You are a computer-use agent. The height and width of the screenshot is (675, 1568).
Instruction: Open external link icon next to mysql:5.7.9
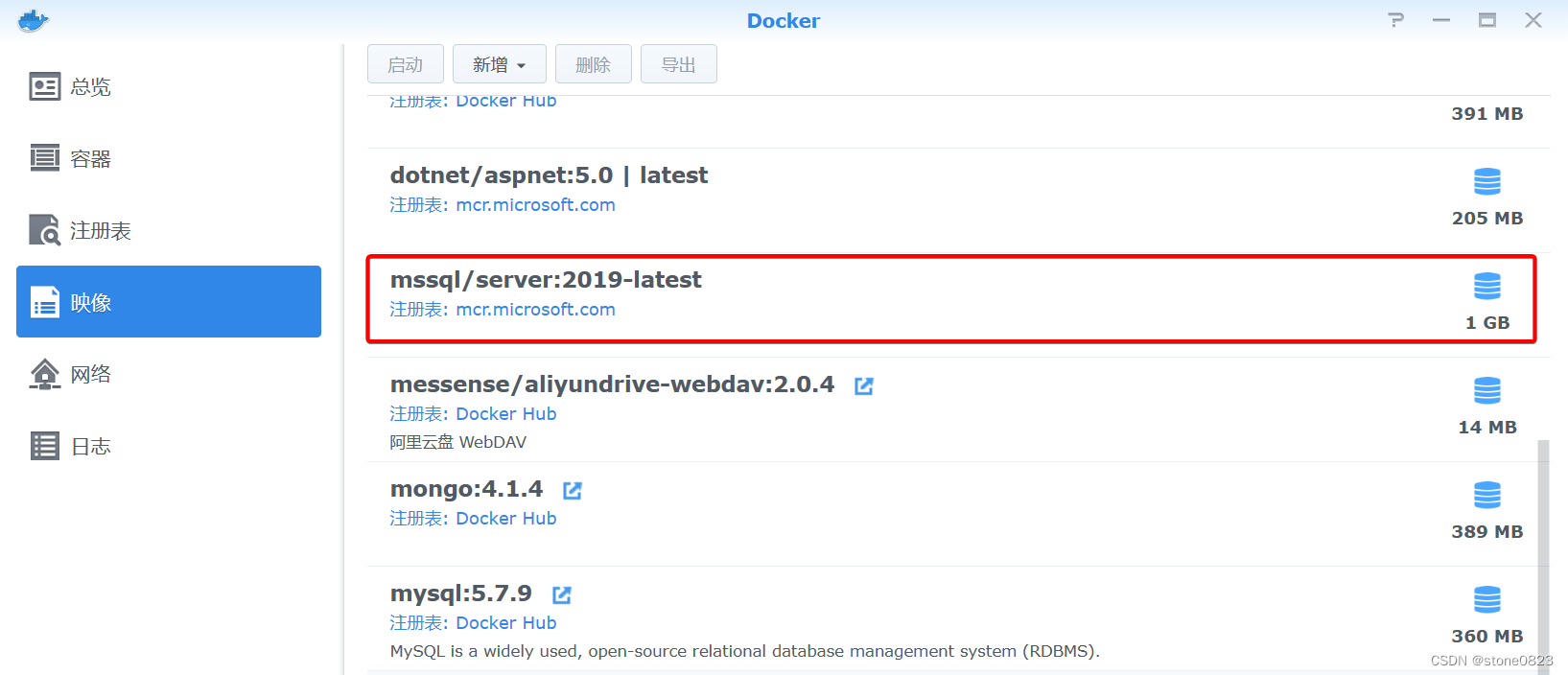(x=562, y=594)
